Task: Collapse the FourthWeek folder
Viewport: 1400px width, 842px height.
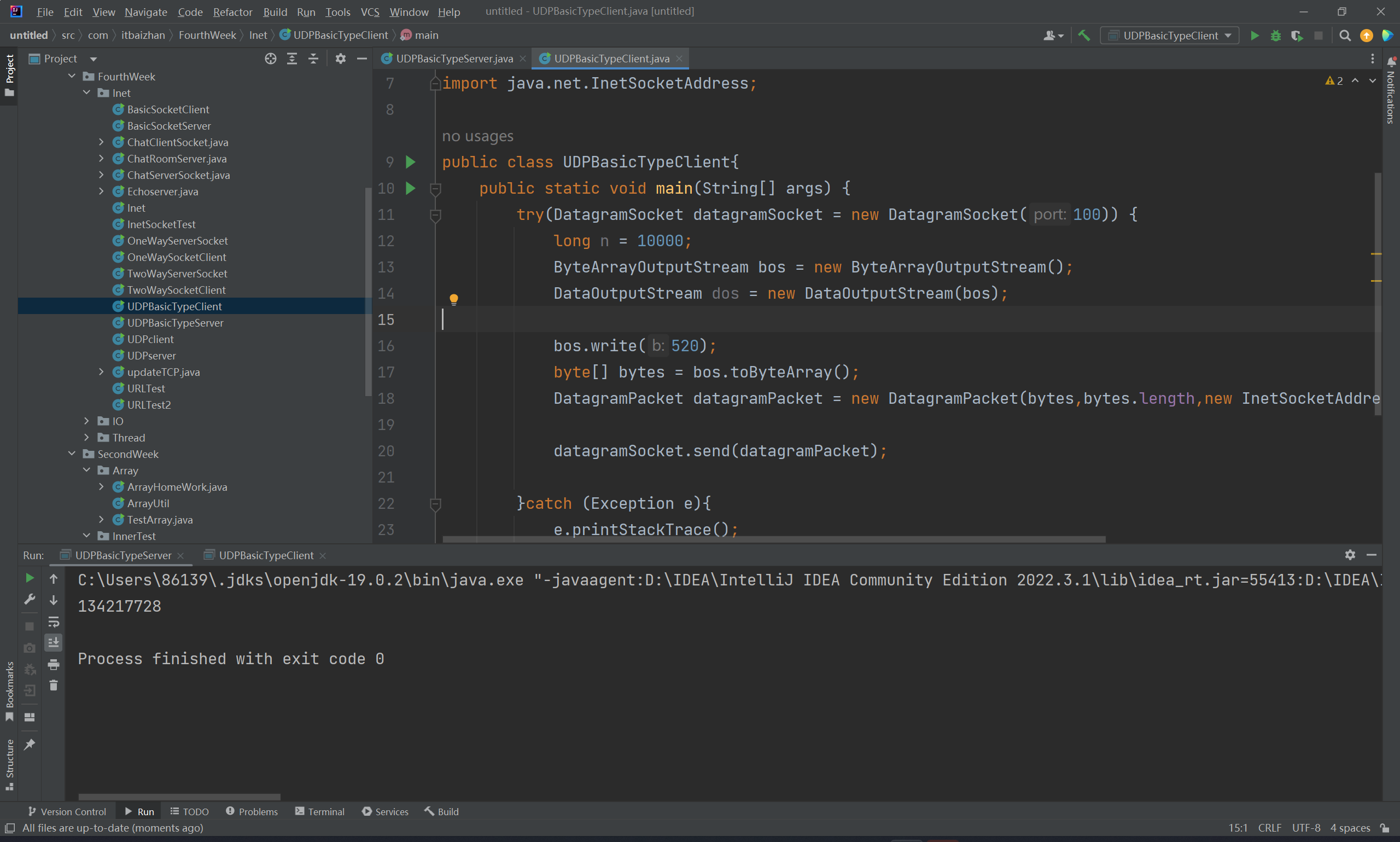Action: point(72,76)
